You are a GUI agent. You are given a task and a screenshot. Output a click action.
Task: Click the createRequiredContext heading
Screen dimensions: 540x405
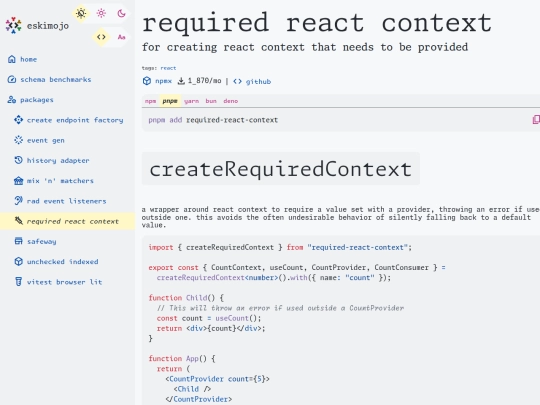coord(281,169)
